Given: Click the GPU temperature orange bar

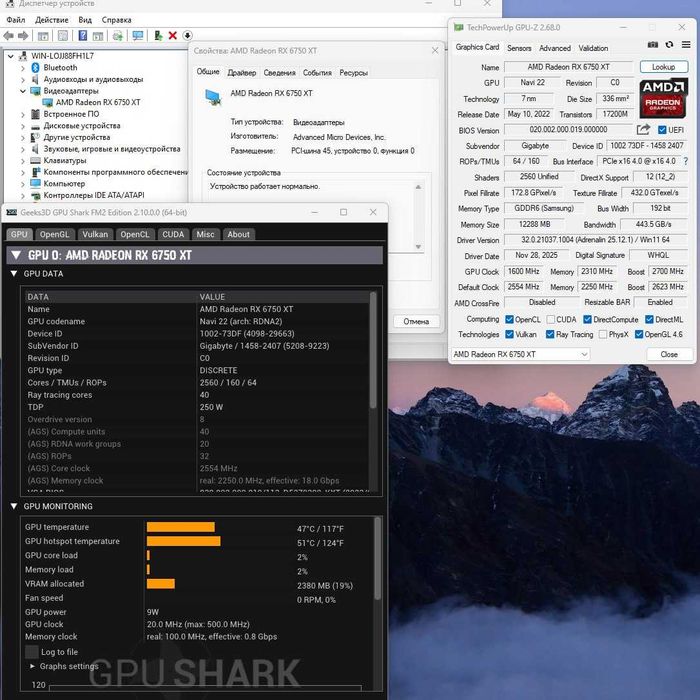Looking at the screenshot, I should click(181, 527).
